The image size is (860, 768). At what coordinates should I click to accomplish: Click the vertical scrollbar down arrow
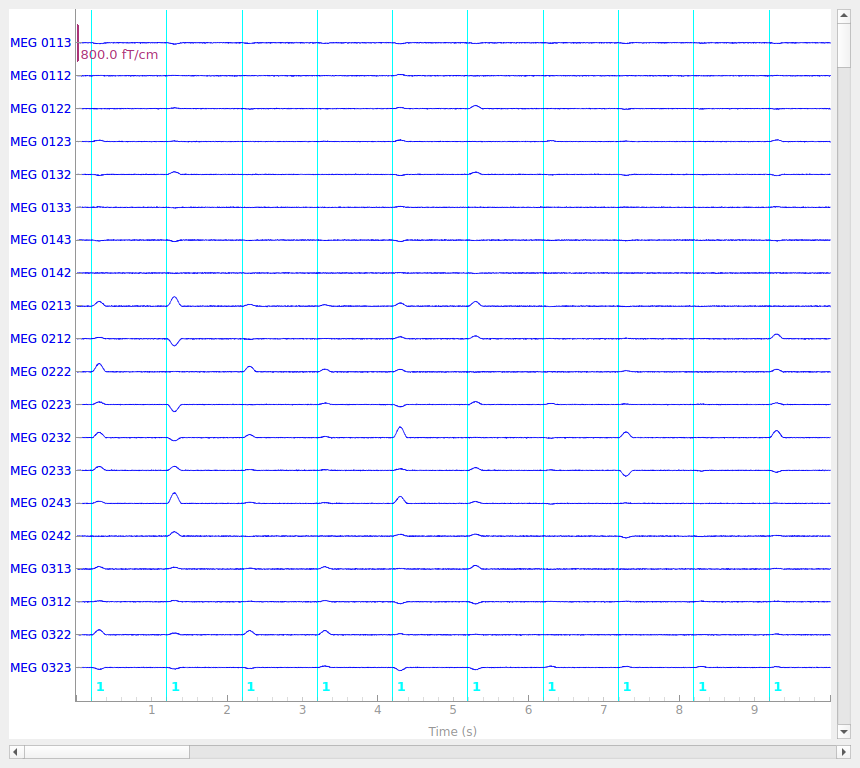tap(844, 732)
